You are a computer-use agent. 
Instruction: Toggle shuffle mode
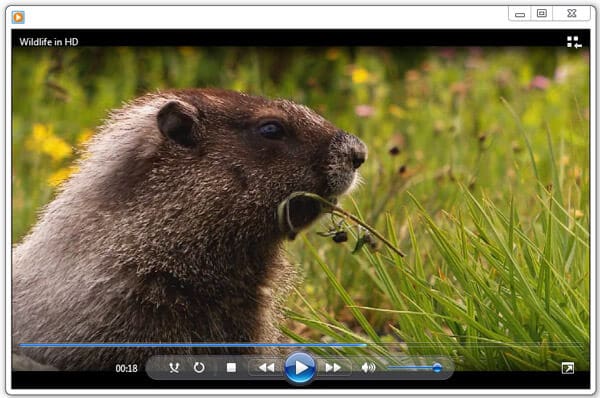174,368
